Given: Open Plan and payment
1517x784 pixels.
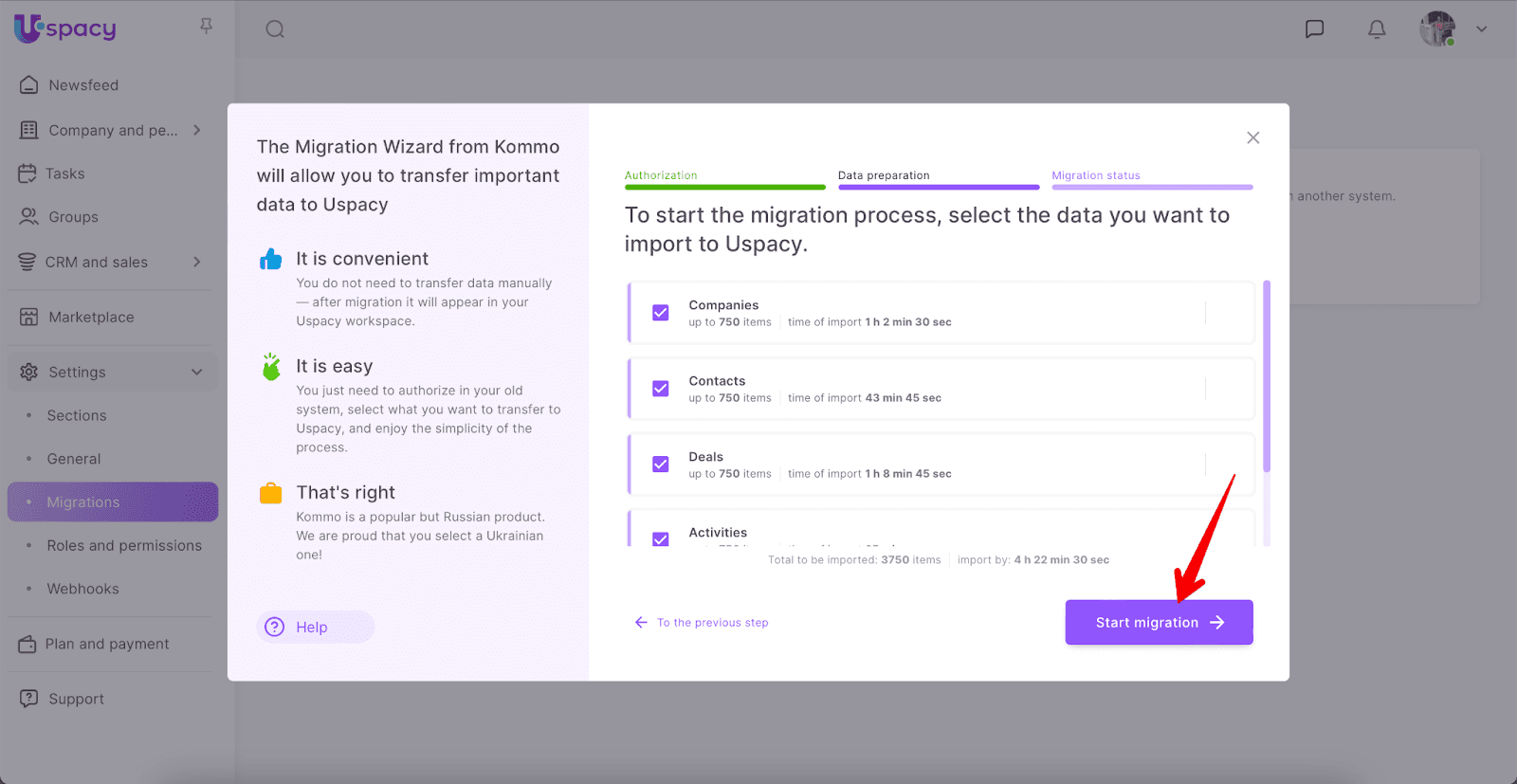Looking at the screenshot, I should point(107,644).
